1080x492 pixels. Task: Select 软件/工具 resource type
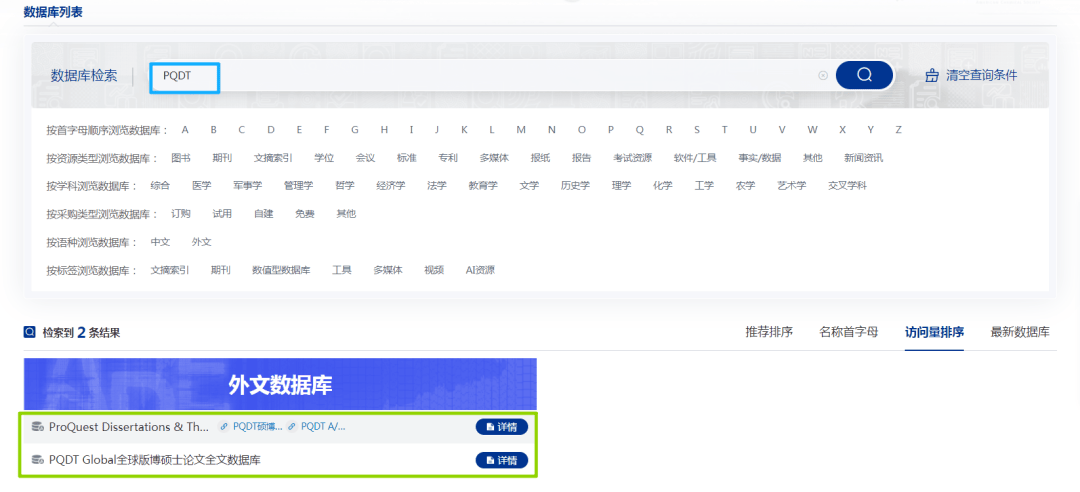[695, 158]
